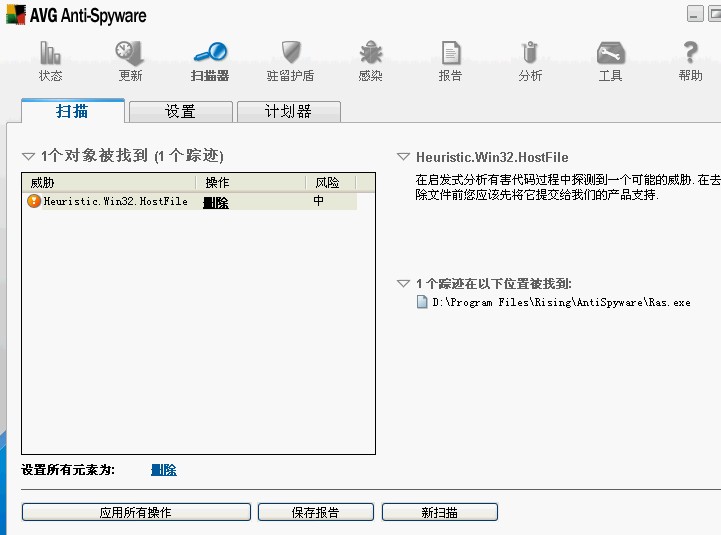Click the file icon next to Ras.exe path
This screenshot has height=535, width=721.
tap(422, 302)
